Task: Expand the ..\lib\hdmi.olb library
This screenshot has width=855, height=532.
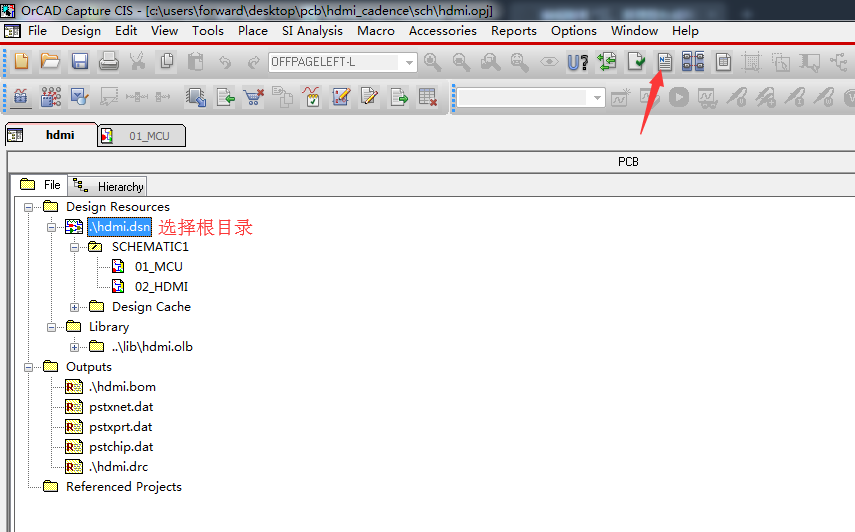Action: (x=74, y=347)
